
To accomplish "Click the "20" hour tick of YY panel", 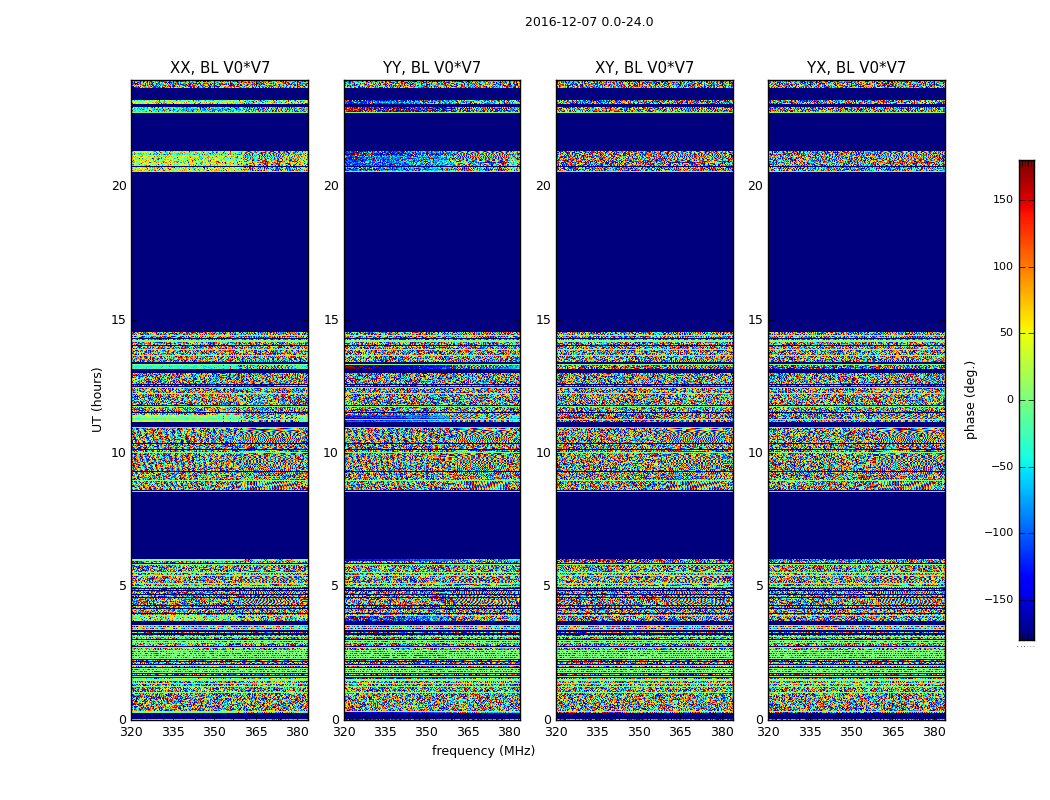I will (331, 186).
